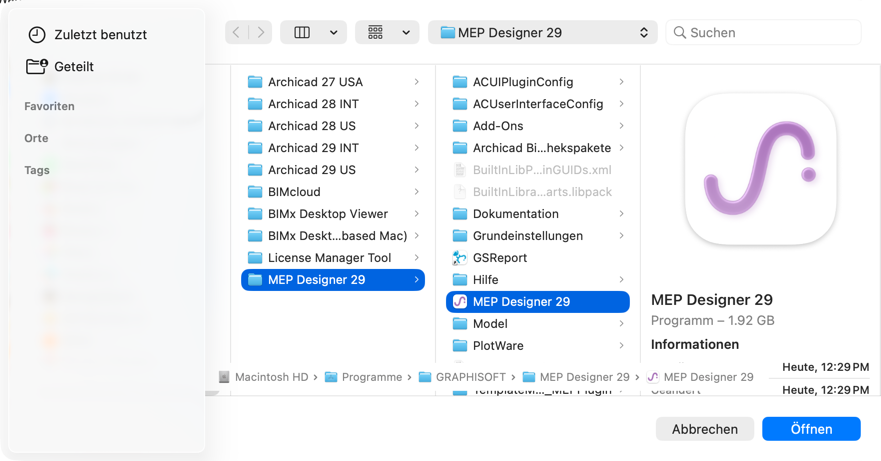
Task: Click the Hilfe folder icon
Action: (460, 279)
